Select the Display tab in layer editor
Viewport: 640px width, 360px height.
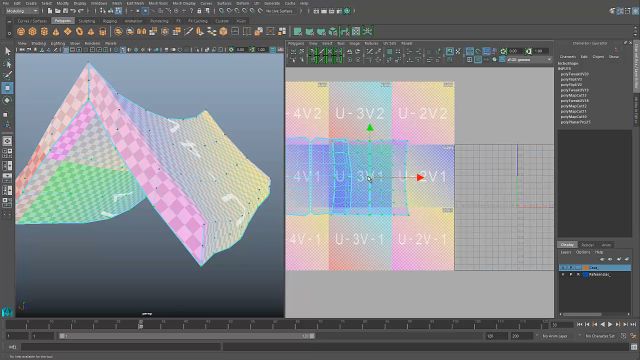click(567, 245)
